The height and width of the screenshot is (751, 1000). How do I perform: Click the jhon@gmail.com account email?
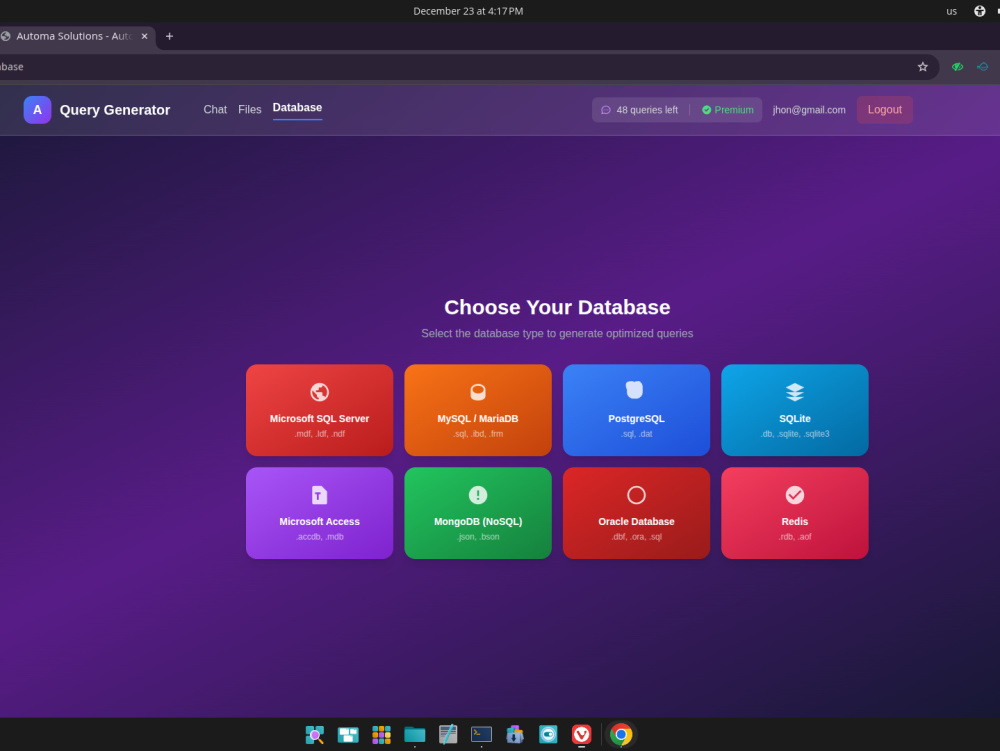coord(809,110)
